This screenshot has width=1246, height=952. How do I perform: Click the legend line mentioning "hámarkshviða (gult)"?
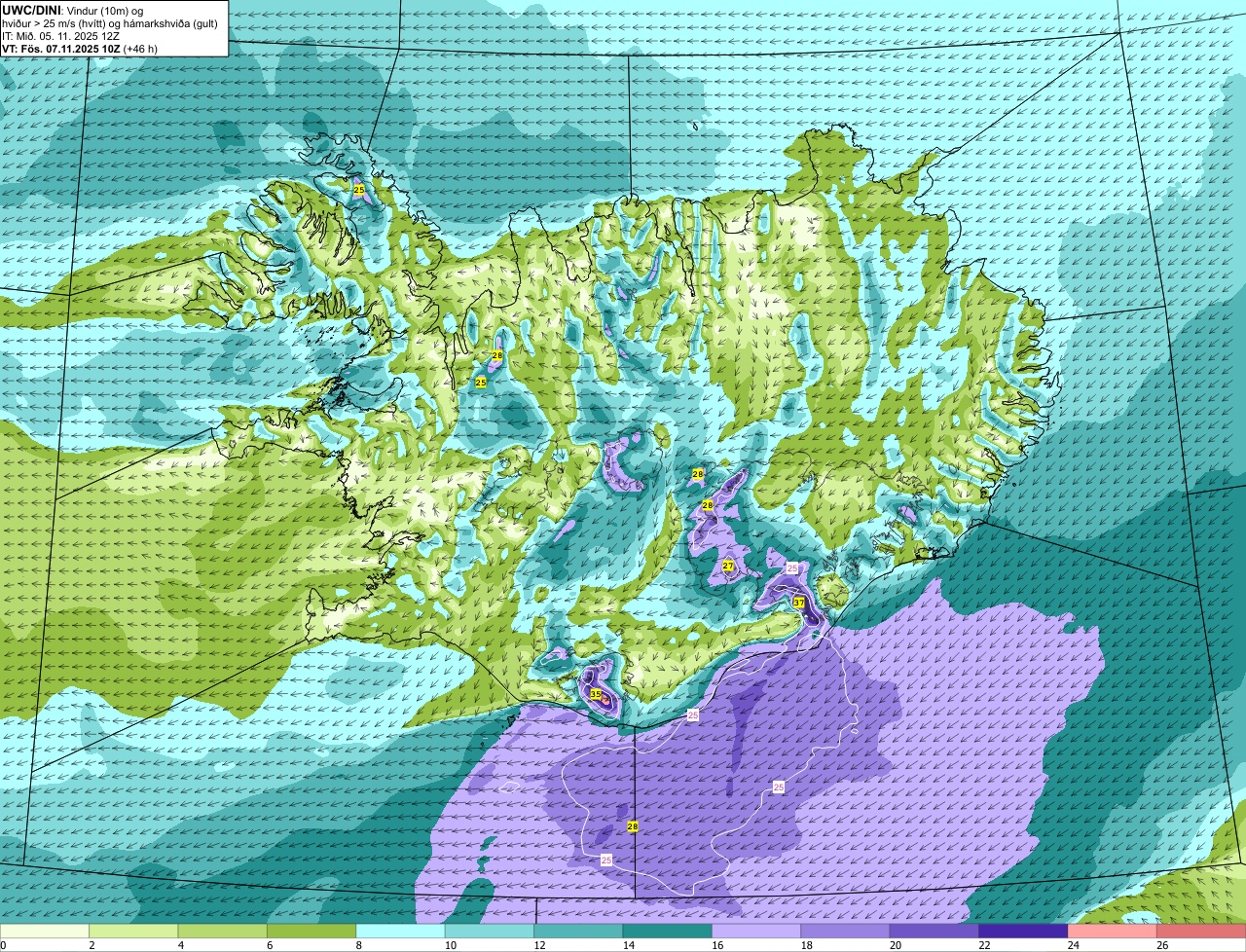[x=110, y=23]
